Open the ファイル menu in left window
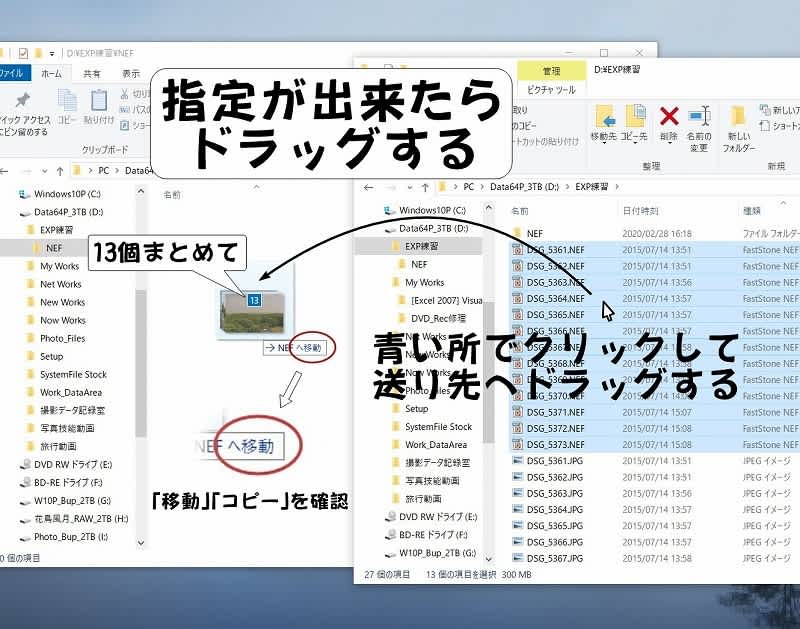 (11, 72)
